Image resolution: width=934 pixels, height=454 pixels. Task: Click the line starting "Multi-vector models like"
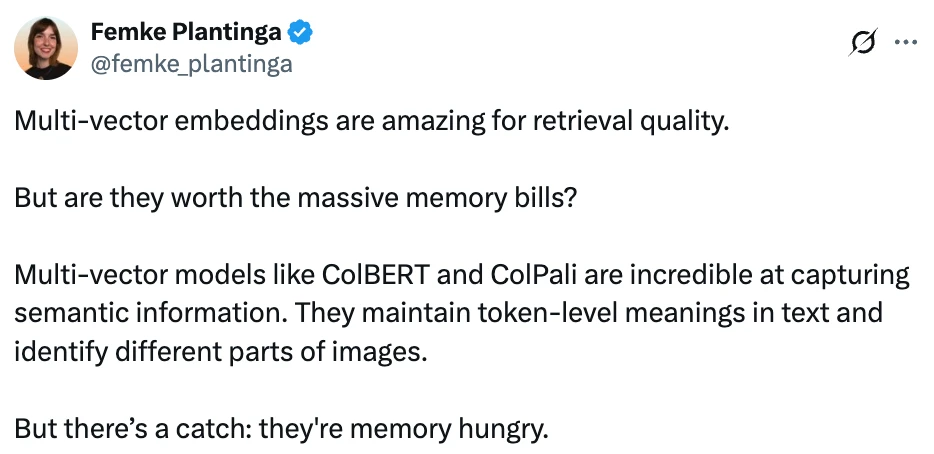(x=462, y=275)
